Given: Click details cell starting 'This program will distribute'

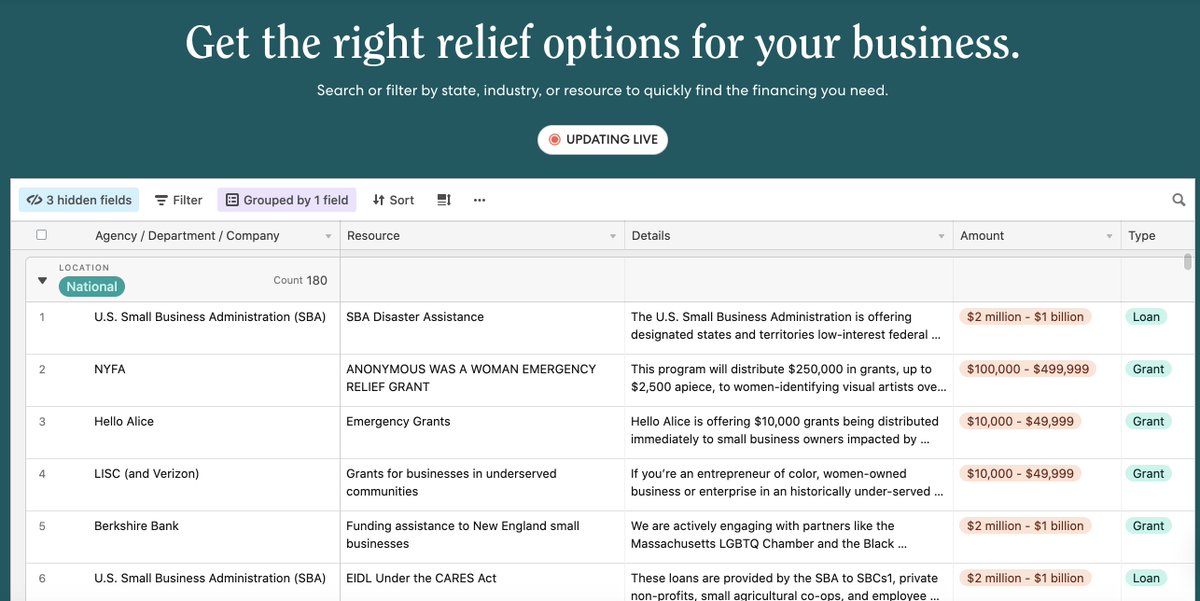Looking at the screenshot, I should point(788,380).
